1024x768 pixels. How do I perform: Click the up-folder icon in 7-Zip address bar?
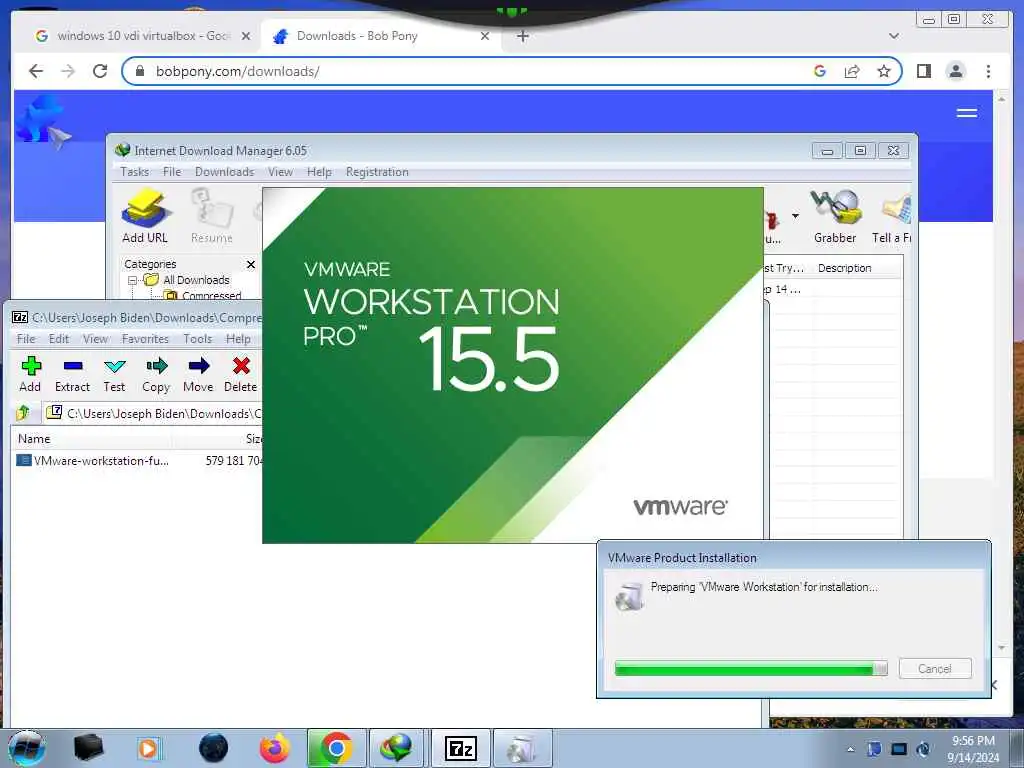click(24, 413)
